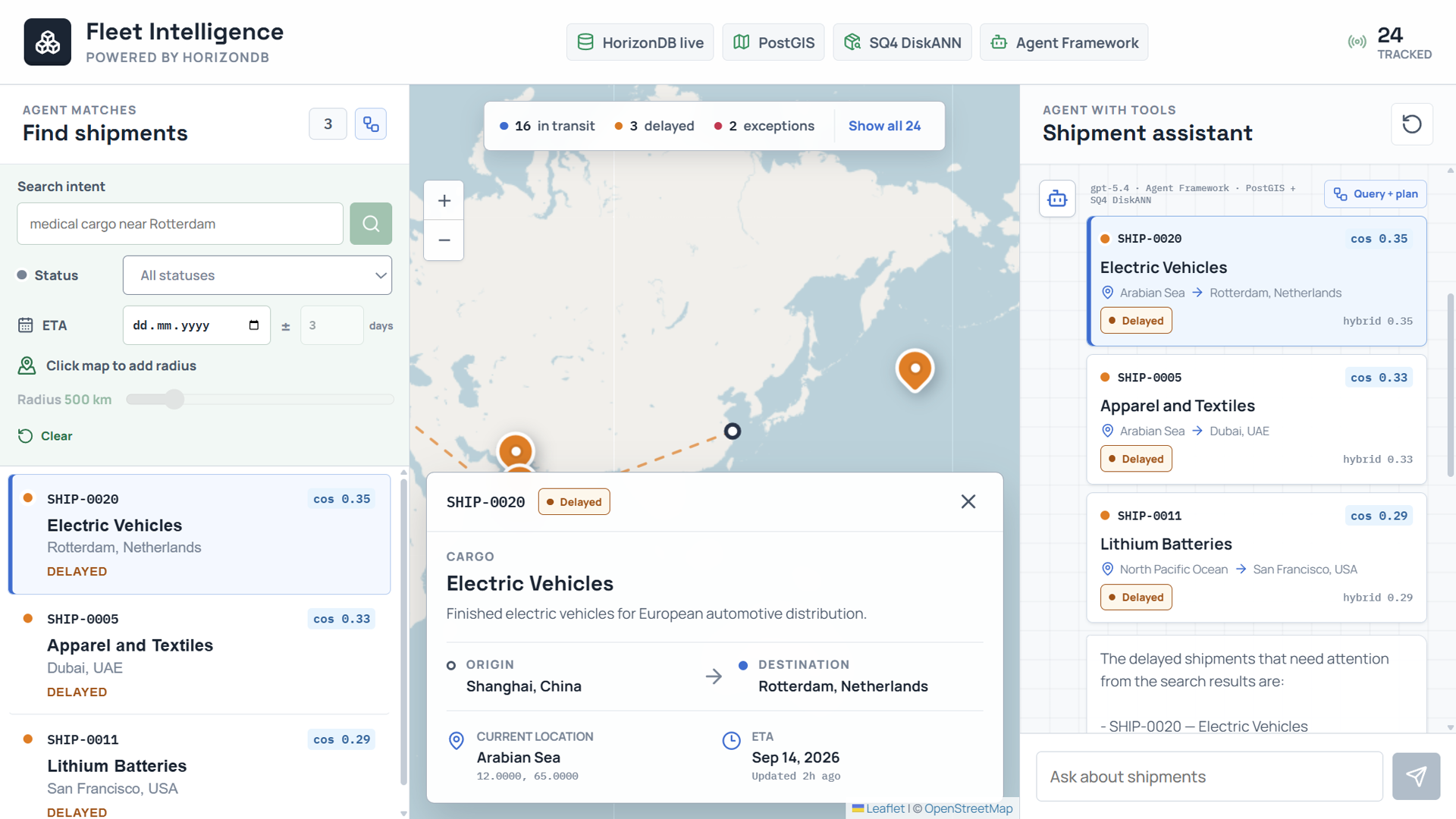Click map pin radius icon
The height and width of the screenshot is (819, 1456).
(x=27, y=366)
